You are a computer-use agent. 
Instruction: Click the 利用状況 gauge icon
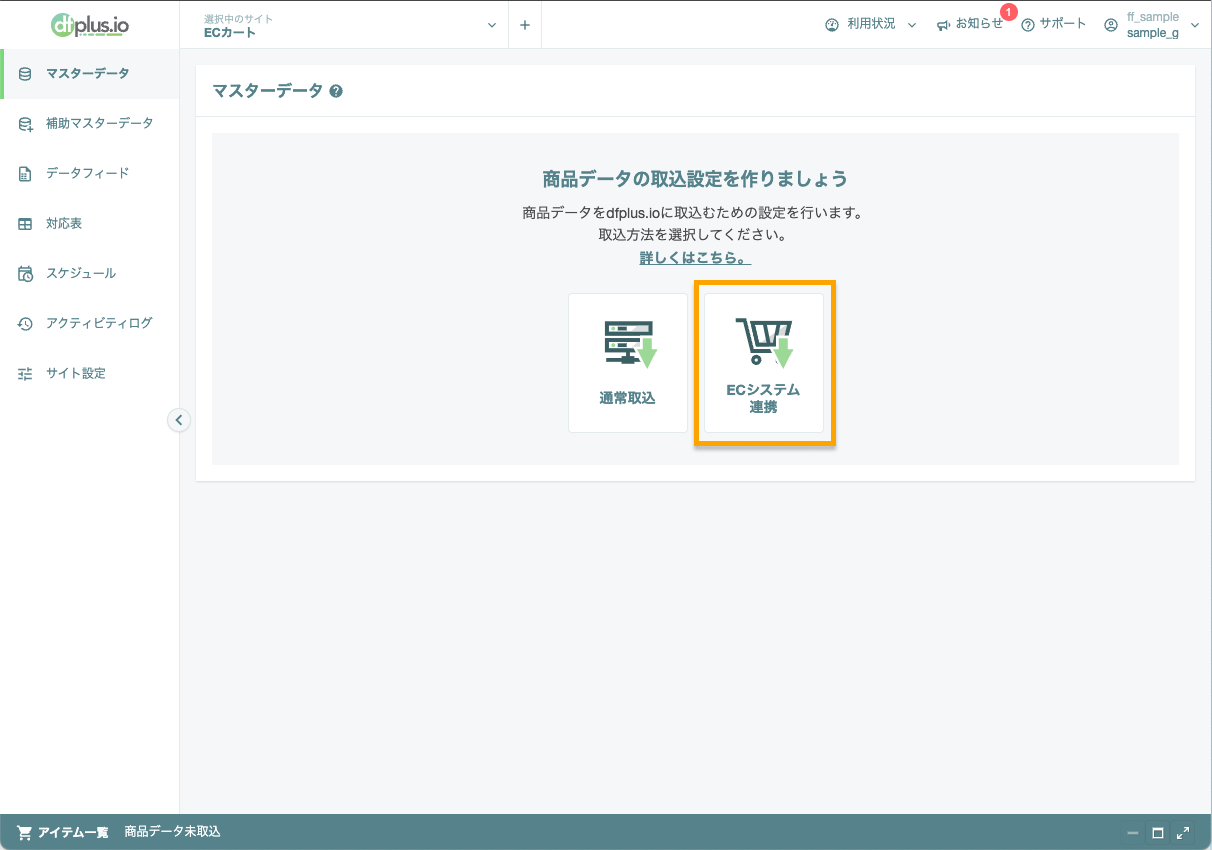click(832, 25)
